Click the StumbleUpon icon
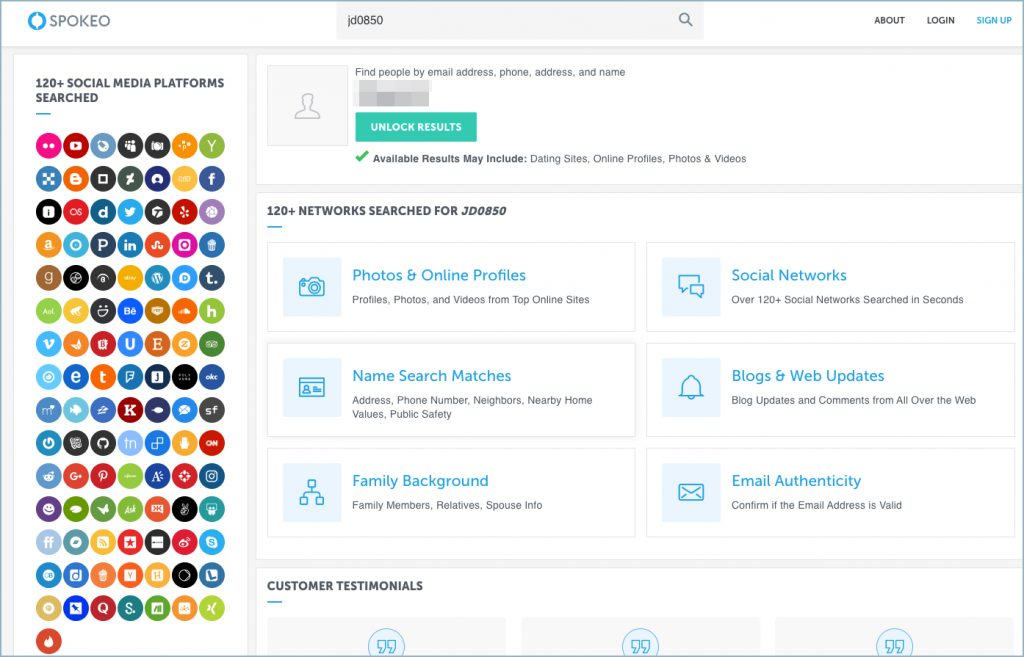The image size is (1024, 657). point(157,245)
